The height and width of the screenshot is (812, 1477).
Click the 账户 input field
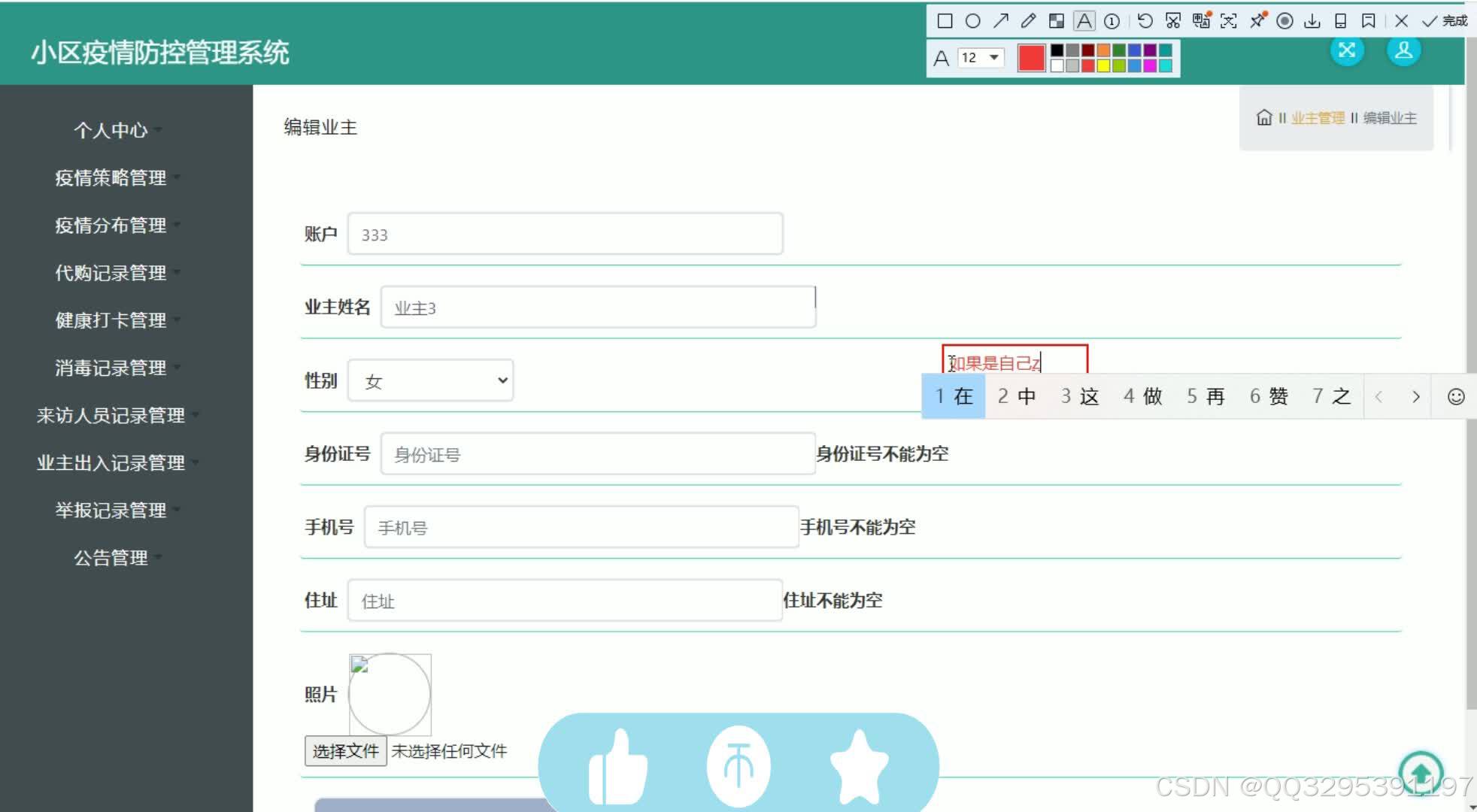pyautogui.click(x=565, y=234)
